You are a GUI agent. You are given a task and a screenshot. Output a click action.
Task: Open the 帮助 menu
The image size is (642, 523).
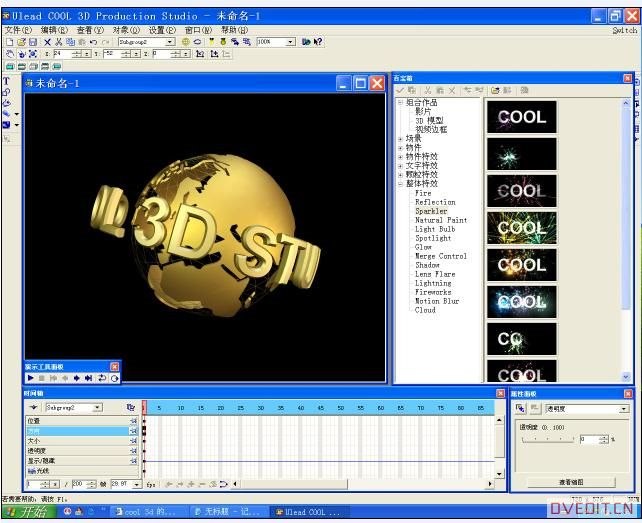(x=234, y=30)
